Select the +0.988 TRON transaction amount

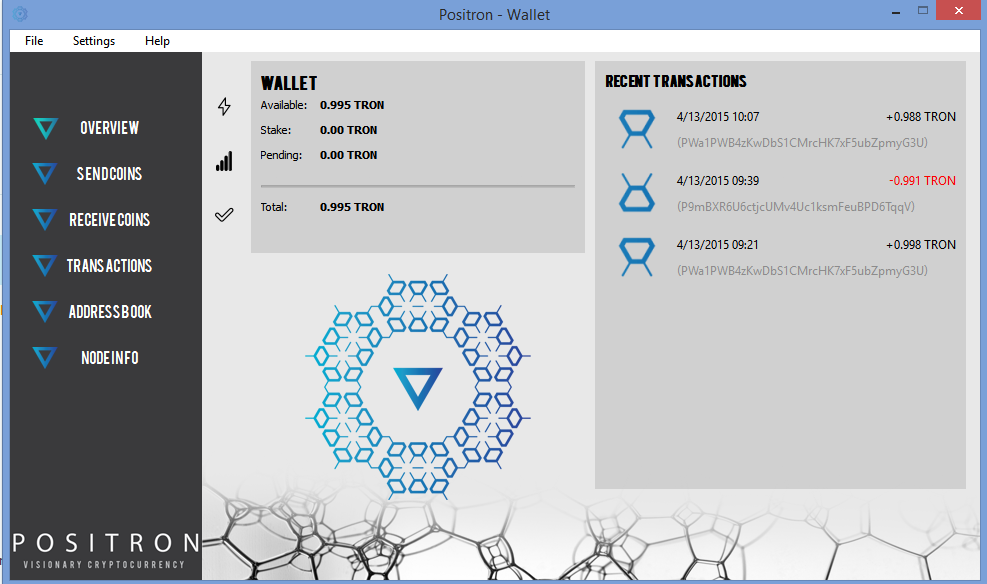[x=920, y=117]
